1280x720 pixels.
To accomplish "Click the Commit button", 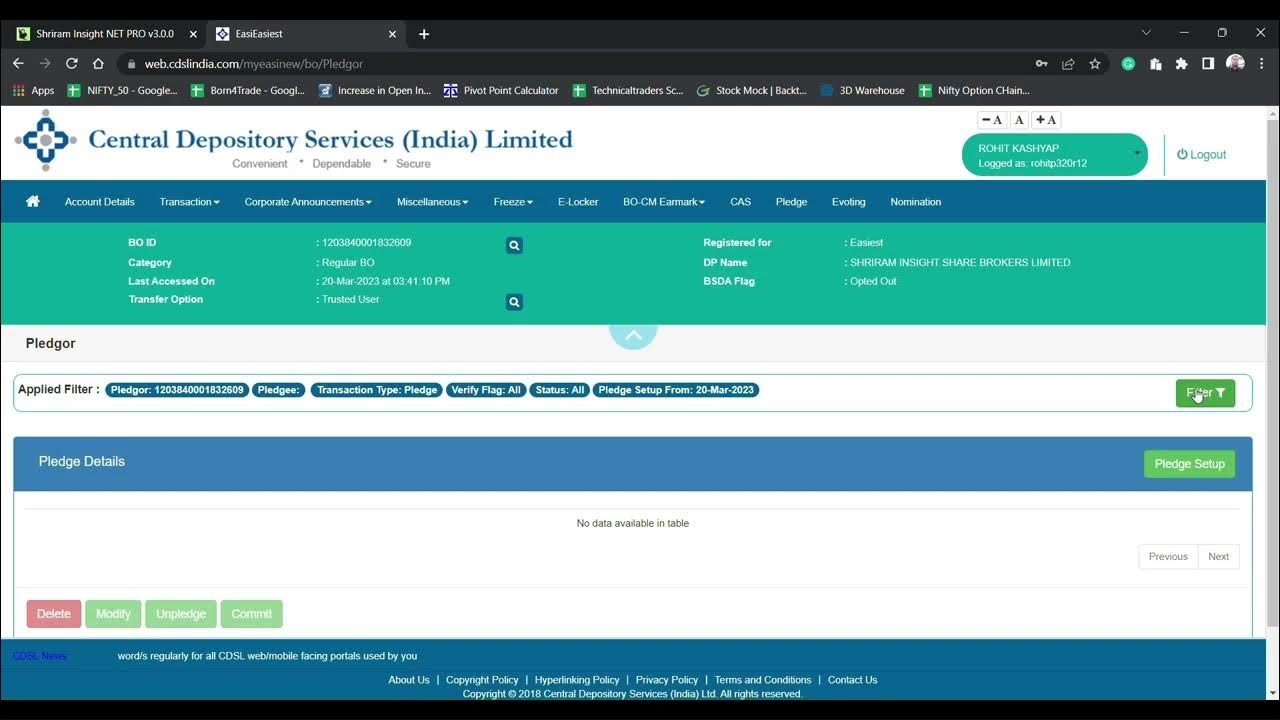I will [252, 614].
